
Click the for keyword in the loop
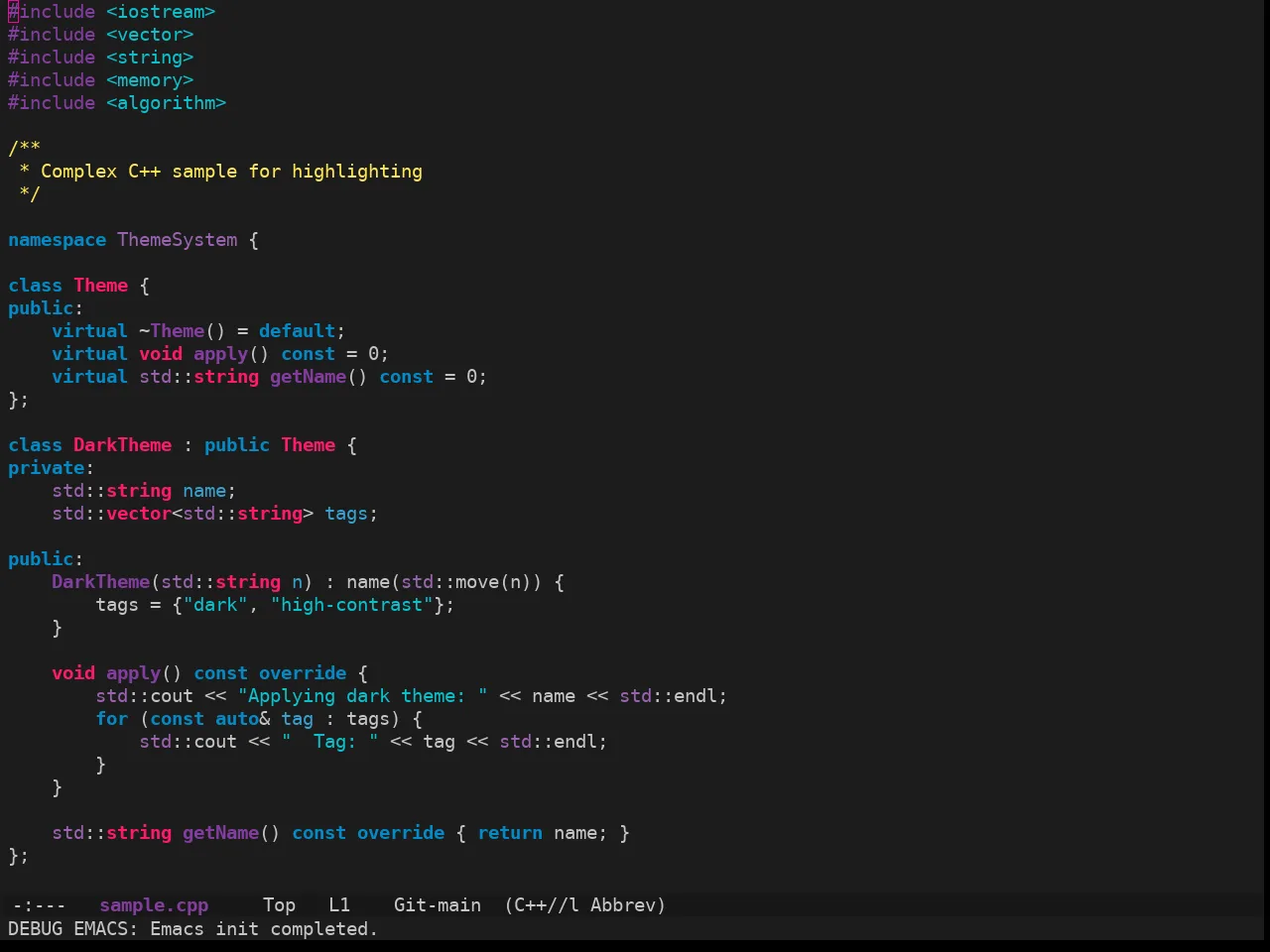(112, 719)
